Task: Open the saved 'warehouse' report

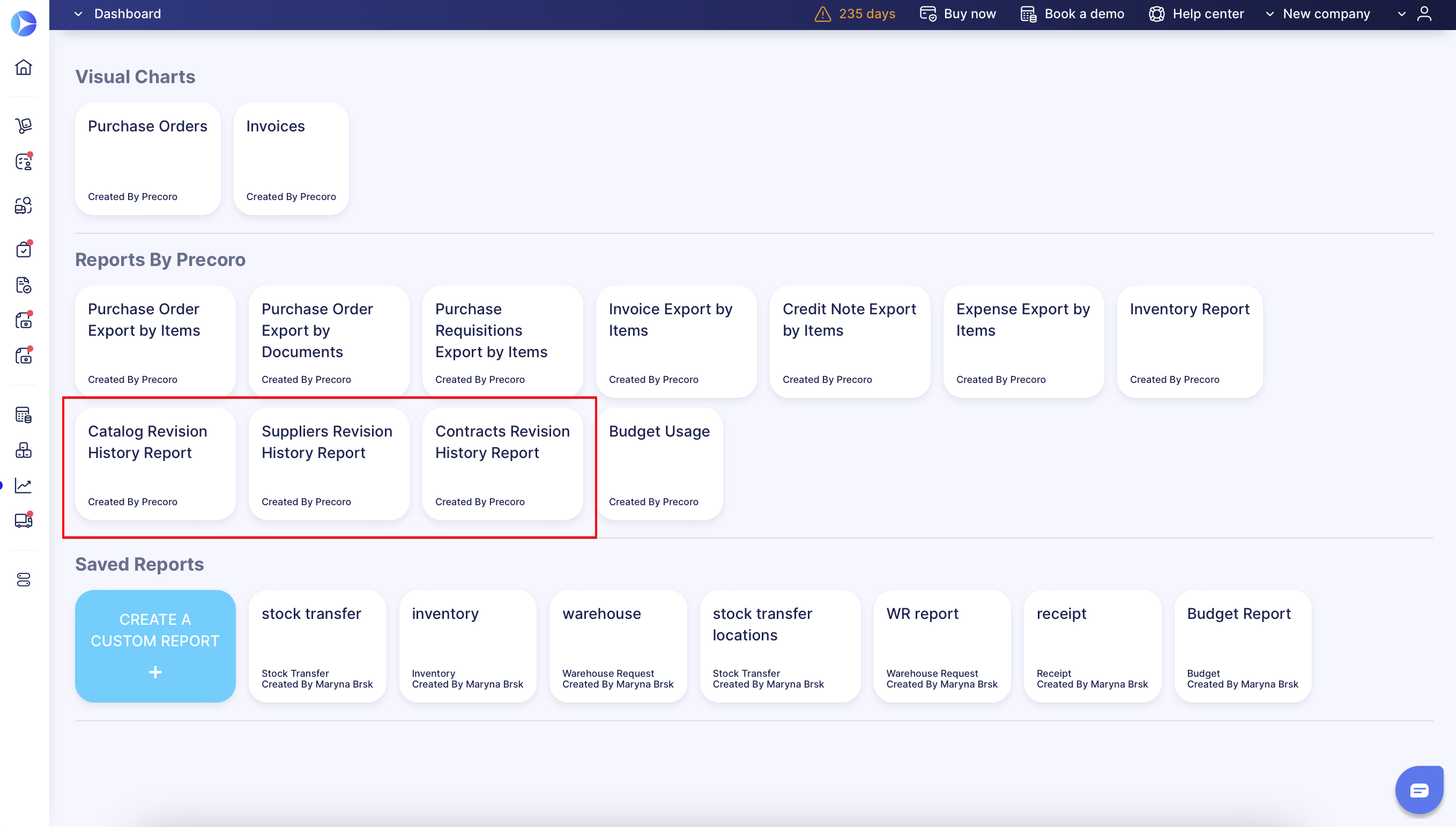Action: coord(618,646)
